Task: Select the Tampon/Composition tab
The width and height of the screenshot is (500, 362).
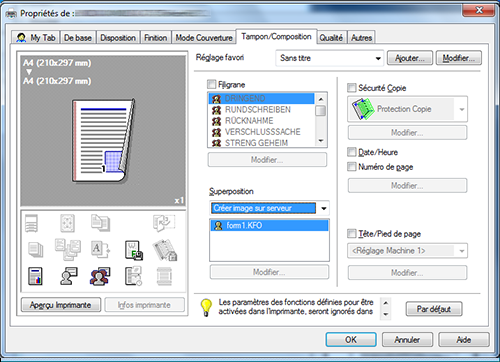Action: coord(276,36)
